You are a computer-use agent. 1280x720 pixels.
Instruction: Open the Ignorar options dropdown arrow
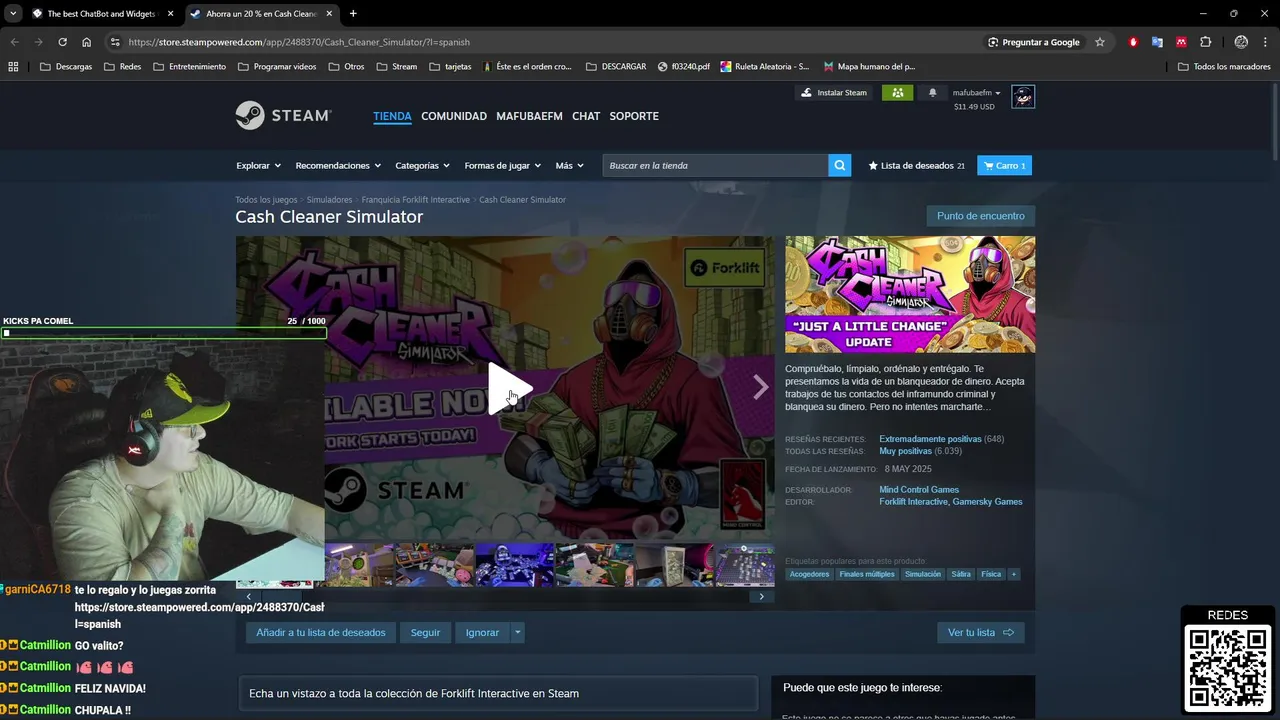(x=517, y=632)
